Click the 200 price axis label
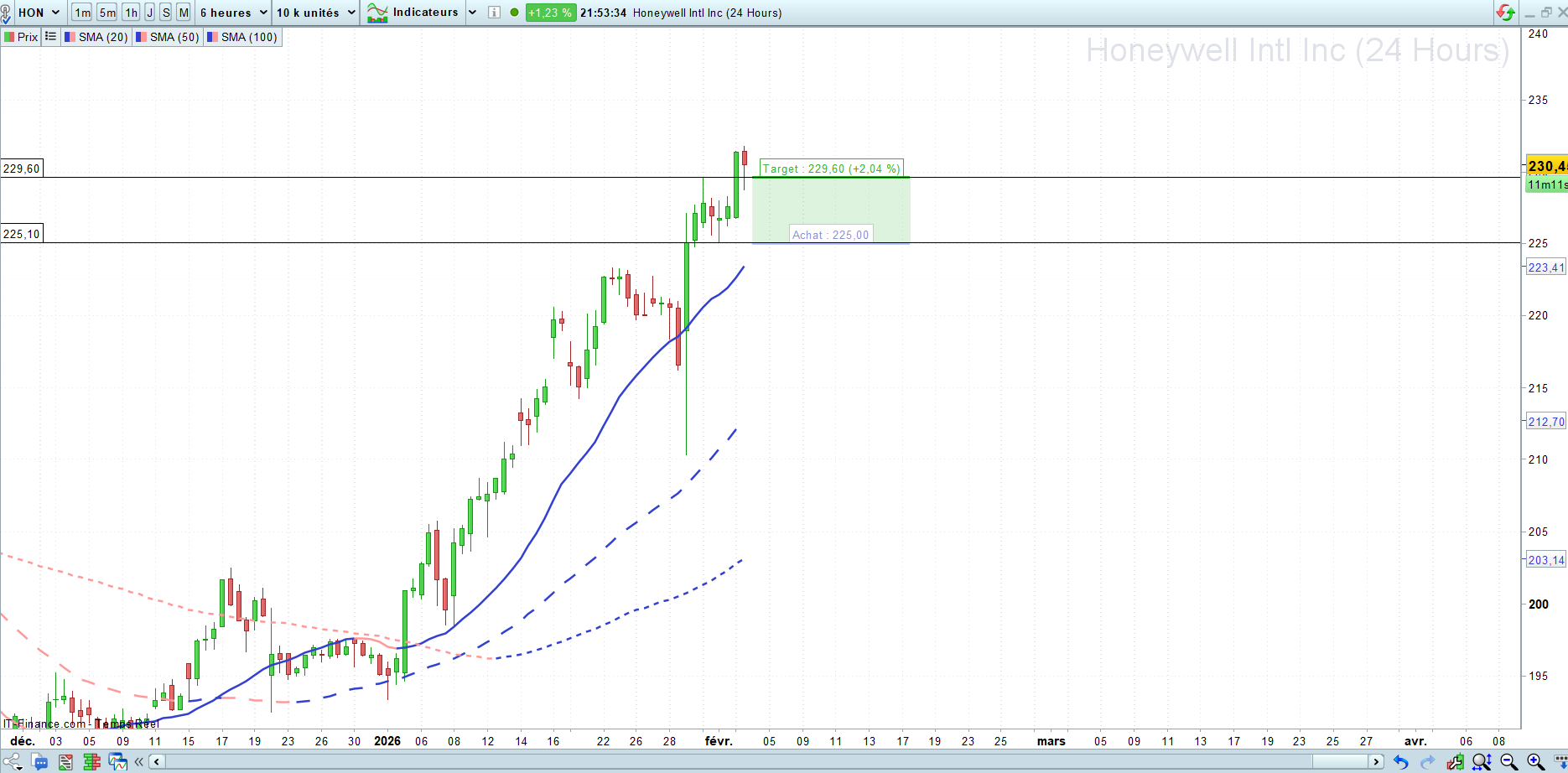 [1539, 604]
